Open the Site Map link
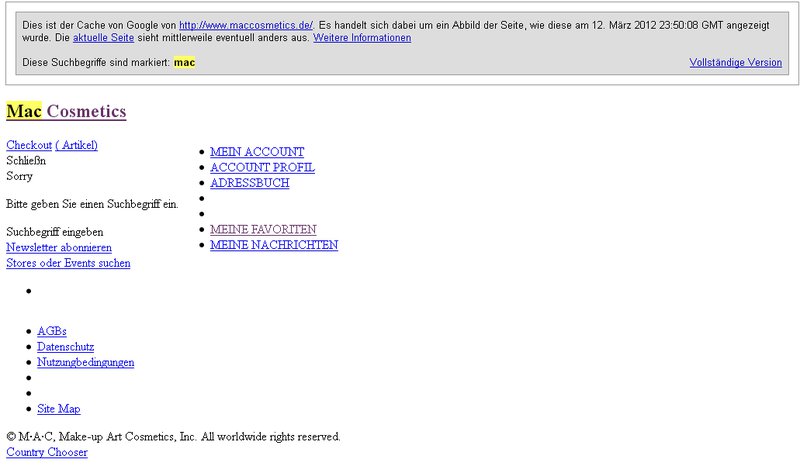800x473 pixels. [58, 409]
